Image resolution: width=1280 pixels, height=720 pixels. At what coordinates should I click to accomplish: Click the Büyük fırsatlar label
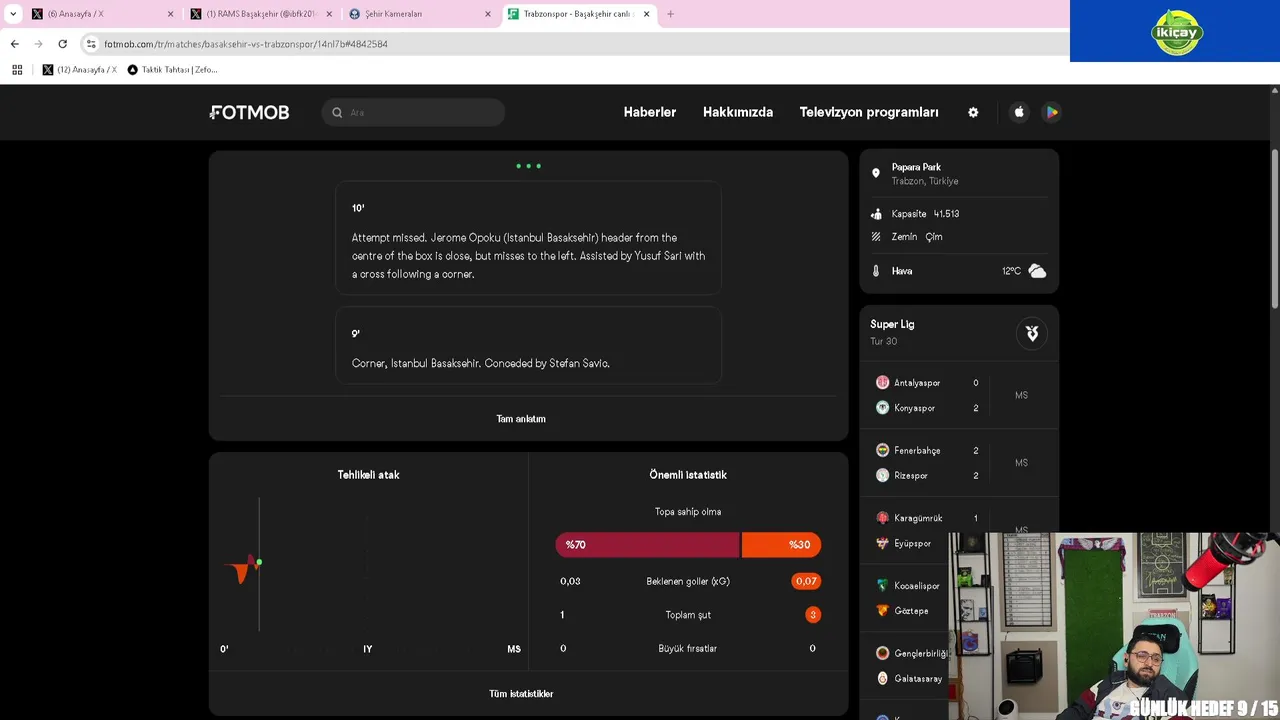[x=688, y=649]
